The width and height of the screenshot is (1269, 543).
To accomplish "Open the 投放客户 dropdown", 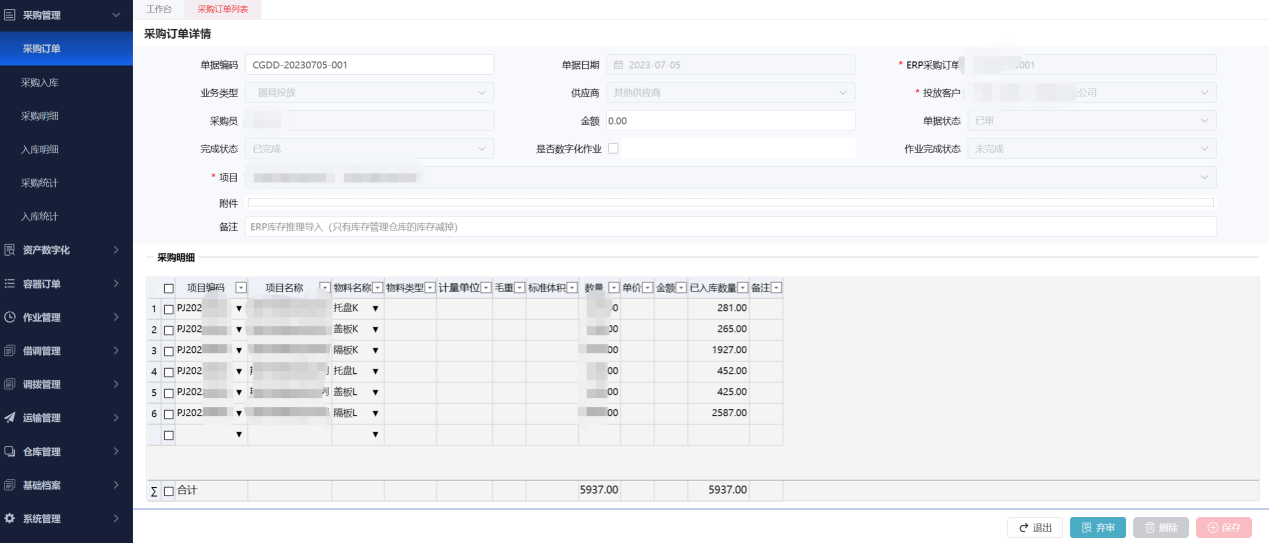I will (1092, 93).
